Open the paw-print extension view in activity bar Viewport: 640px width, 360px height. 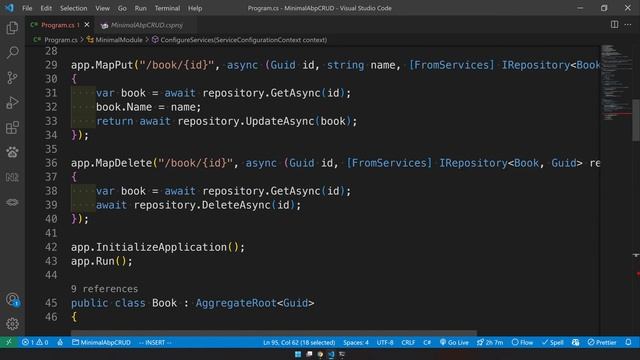tap(12, 152)
